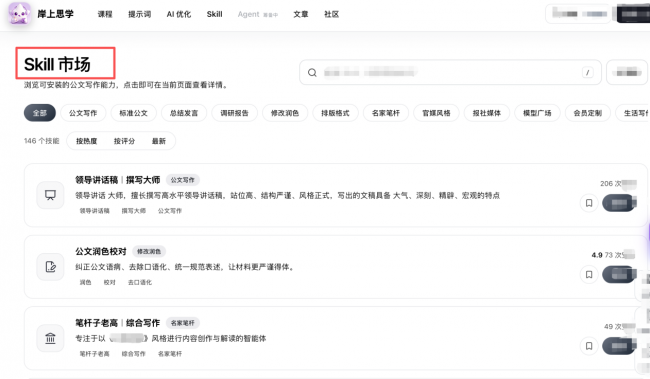Open the 社区 nav item
The width and height of the screenshot is (650, 379).
point(331,14)
